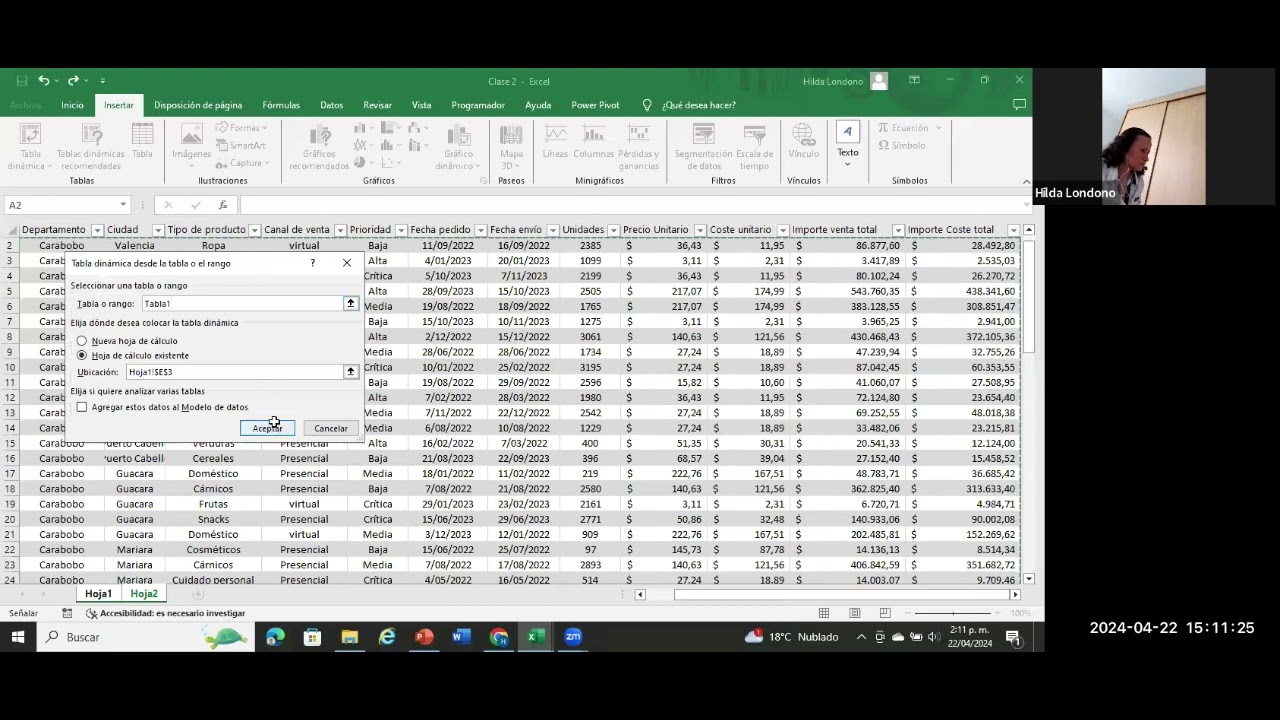Image resolution: width=1280 pixels, height=720 pixels.
Task: Open the Disposición de página tab
Action: point(198,105)
